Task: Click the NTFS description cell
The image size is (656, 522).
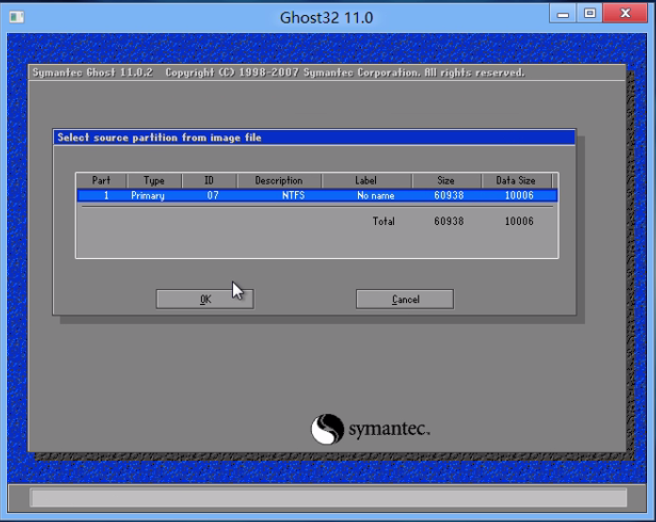Action: pyautogui.click(x=293, y=195)
